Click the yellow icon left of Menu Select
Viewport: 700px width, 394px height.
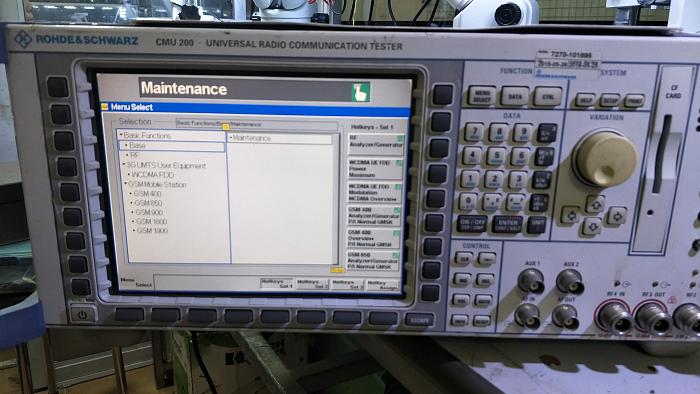pos(105,106)
